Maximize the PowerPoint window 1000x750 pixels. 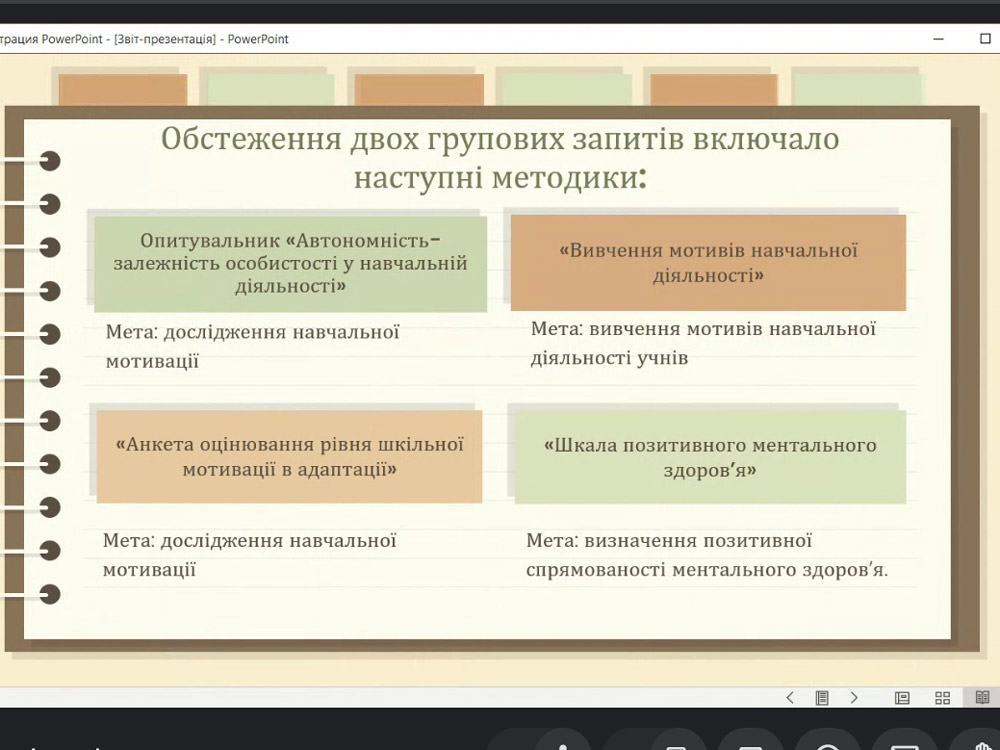pyautogui.click(x=985, y=39)
